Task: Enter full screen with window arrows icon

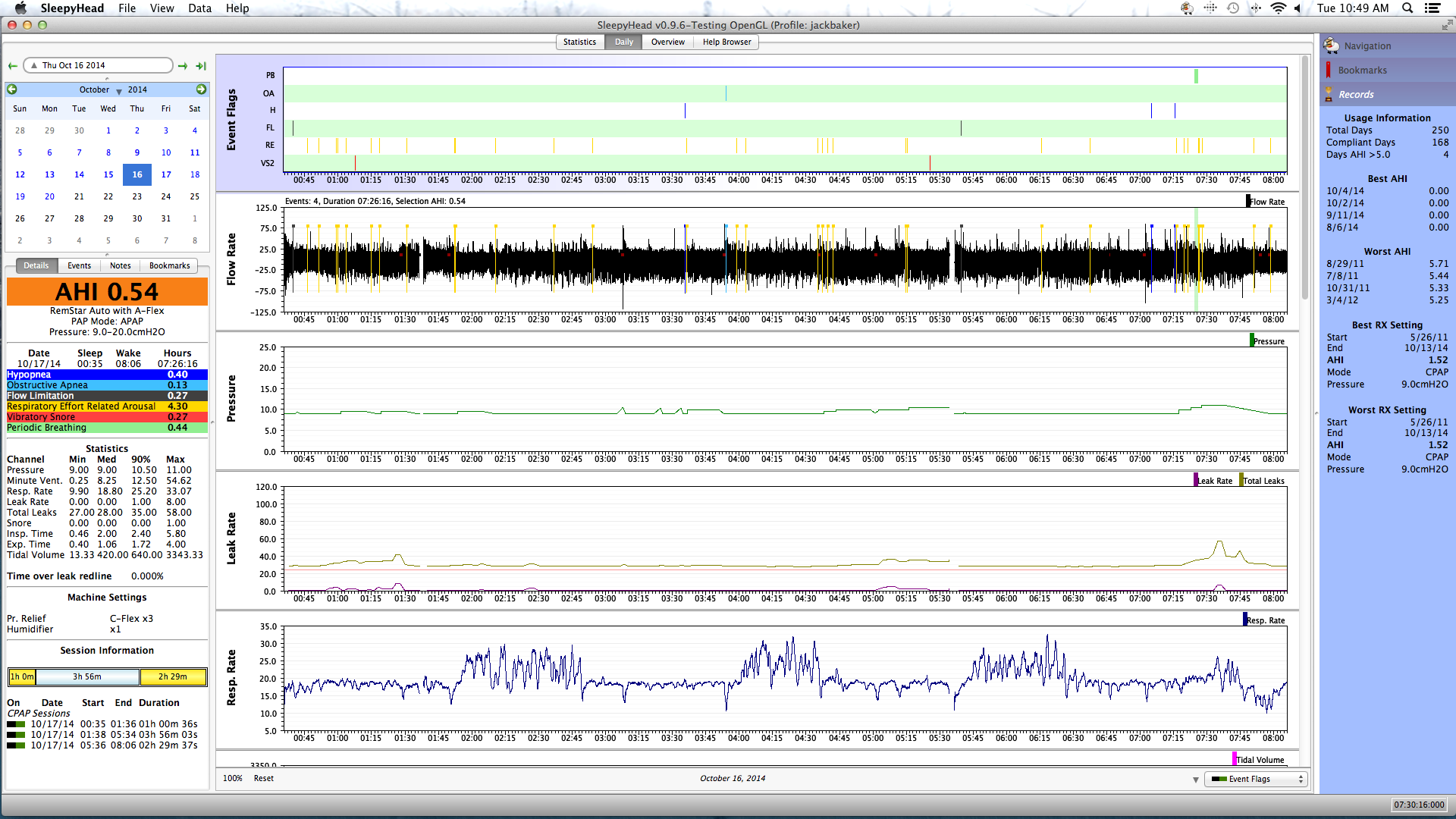Action: (1446, 25)
